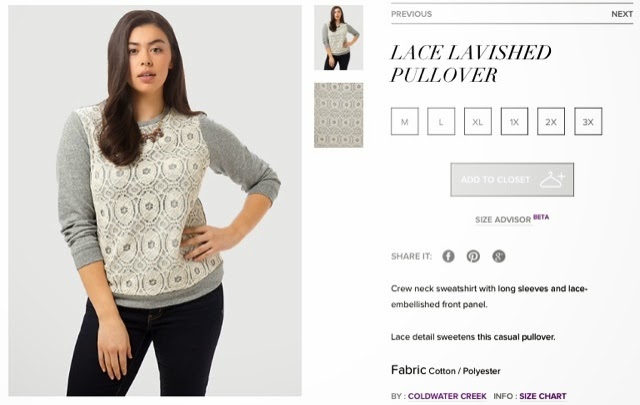Select the 1X size box
The width and height of the screenshot is (640, 405).
click(x=514, y=121)
